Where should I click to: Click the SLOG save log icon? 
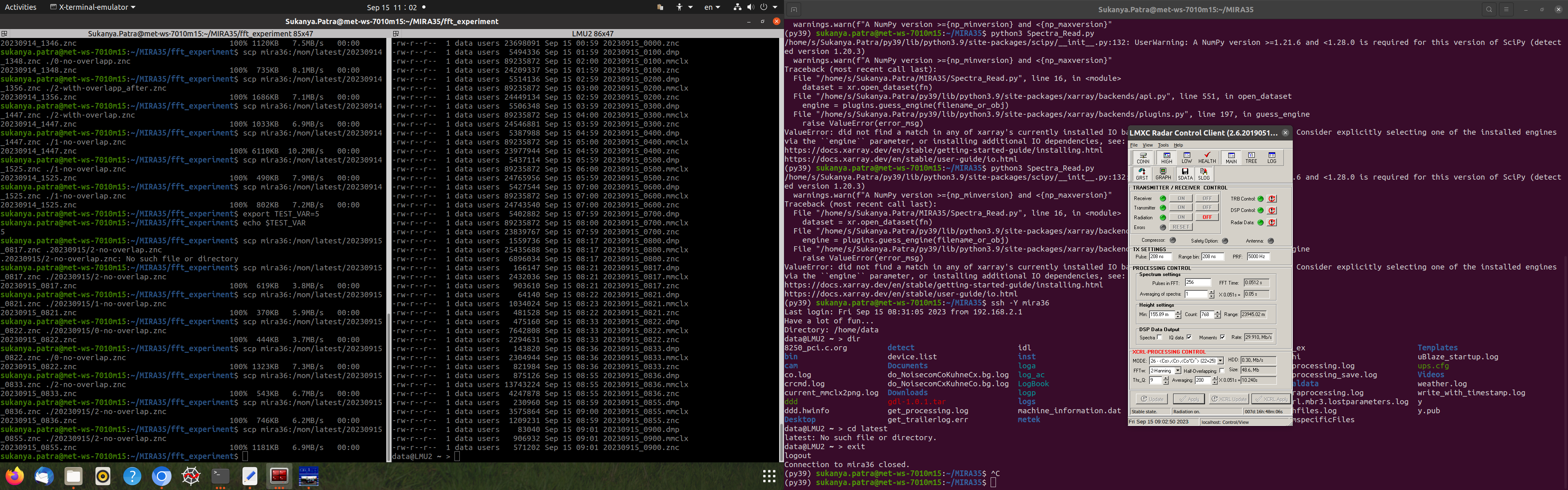(x=1203, y=174)
